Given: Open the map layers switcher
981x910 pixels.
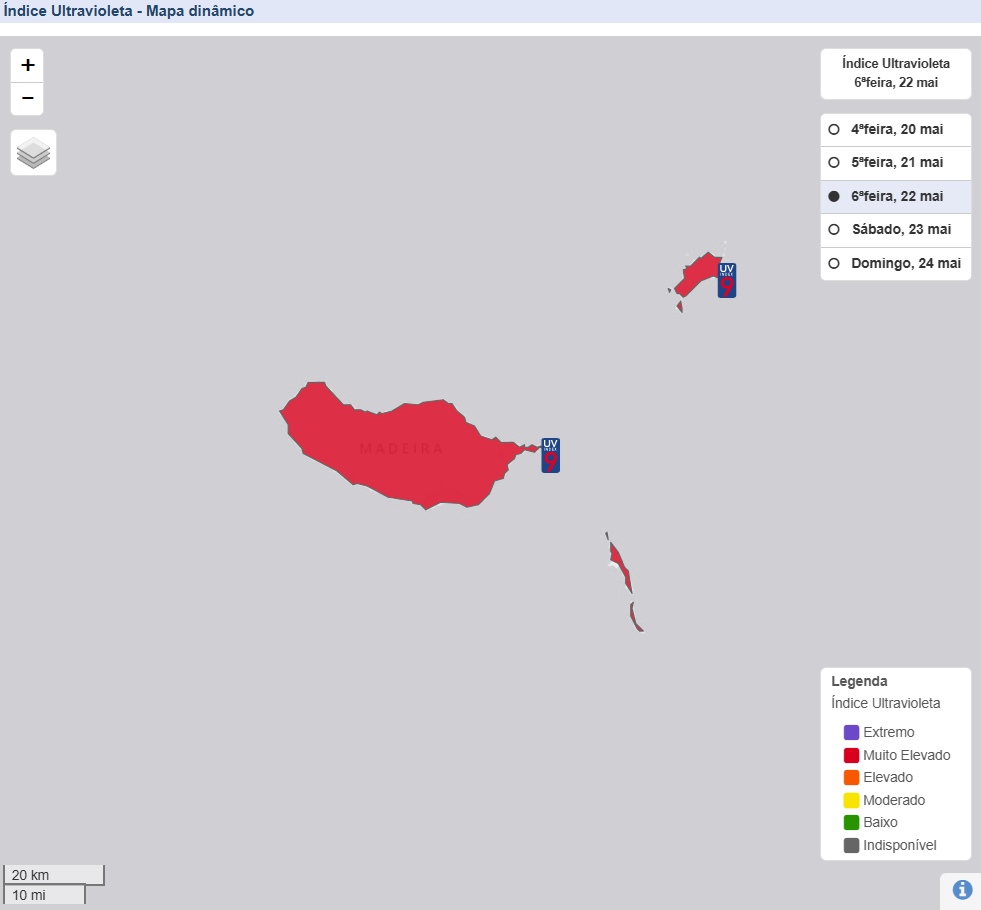Looking at the screenshot, I should 33,153.
